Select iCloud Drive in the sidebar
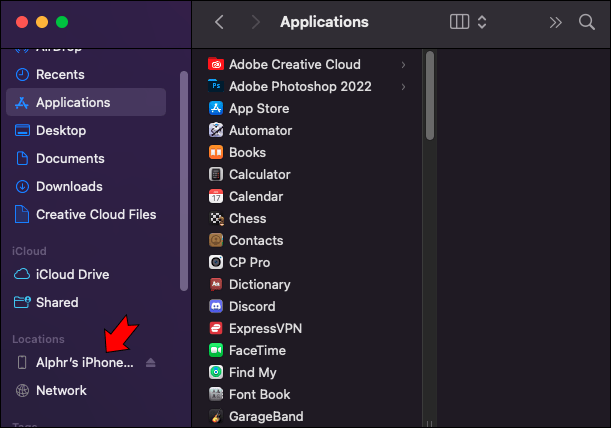 [x=72, y=274]
